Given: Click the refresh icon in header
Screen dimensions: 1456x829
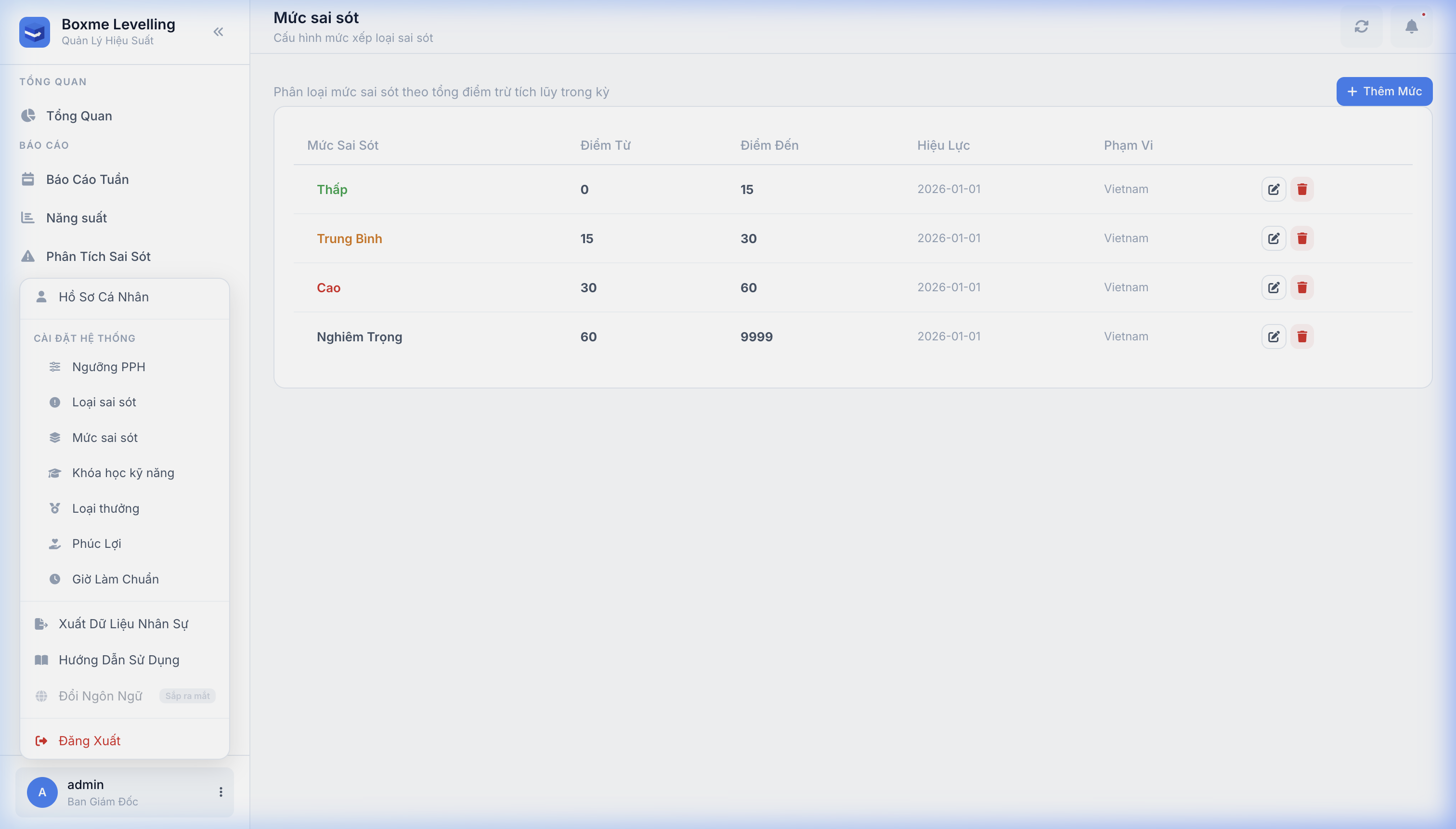Looking at the screenshot, I should click(x=1361, y=27).
